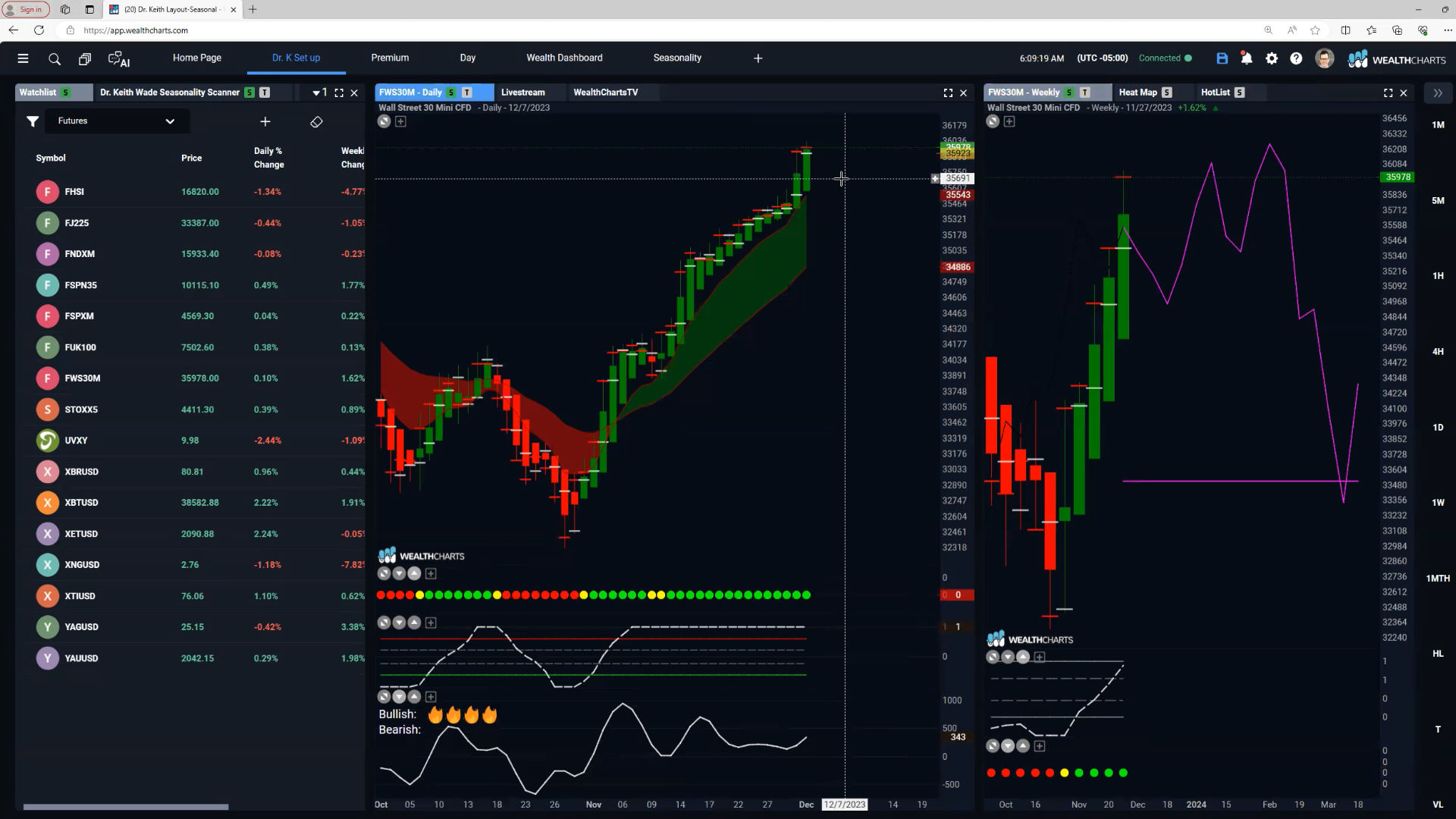Image resolution: width=1456 pixels, height=819 pixels.
Task: Collapse right sidebar with double chevron
Action: coord(1438,93)
